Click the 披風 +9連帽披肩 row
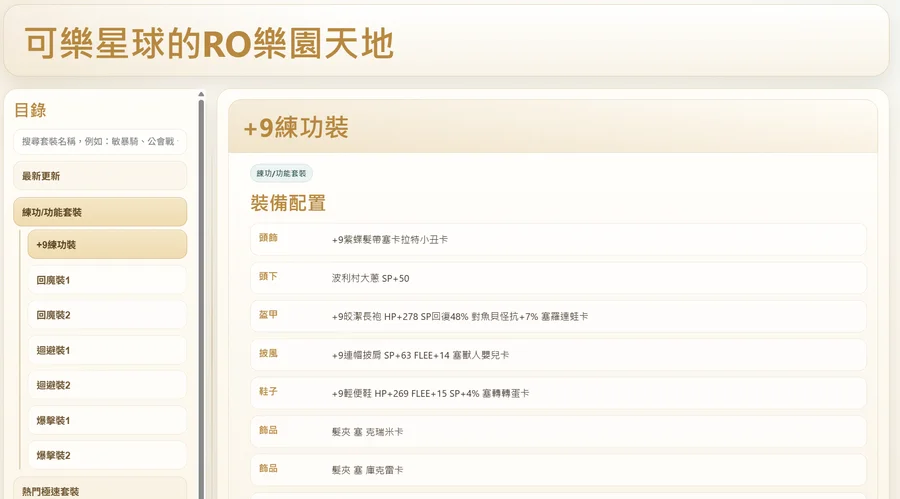Viewport: 900px width, 499px height. click(x=557, y=354)
